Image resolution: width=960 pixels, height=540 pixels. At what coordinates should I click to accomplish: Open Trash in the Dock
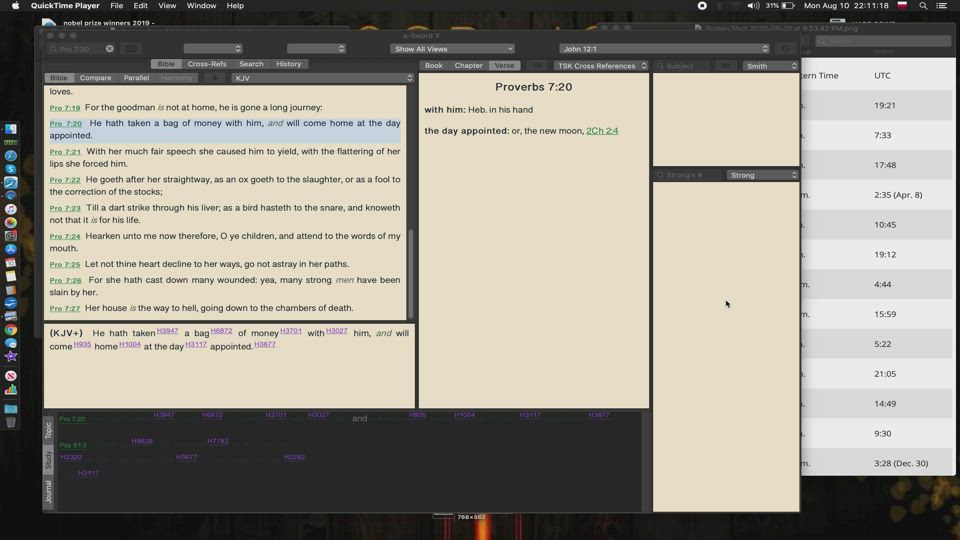tap(11, 423)
